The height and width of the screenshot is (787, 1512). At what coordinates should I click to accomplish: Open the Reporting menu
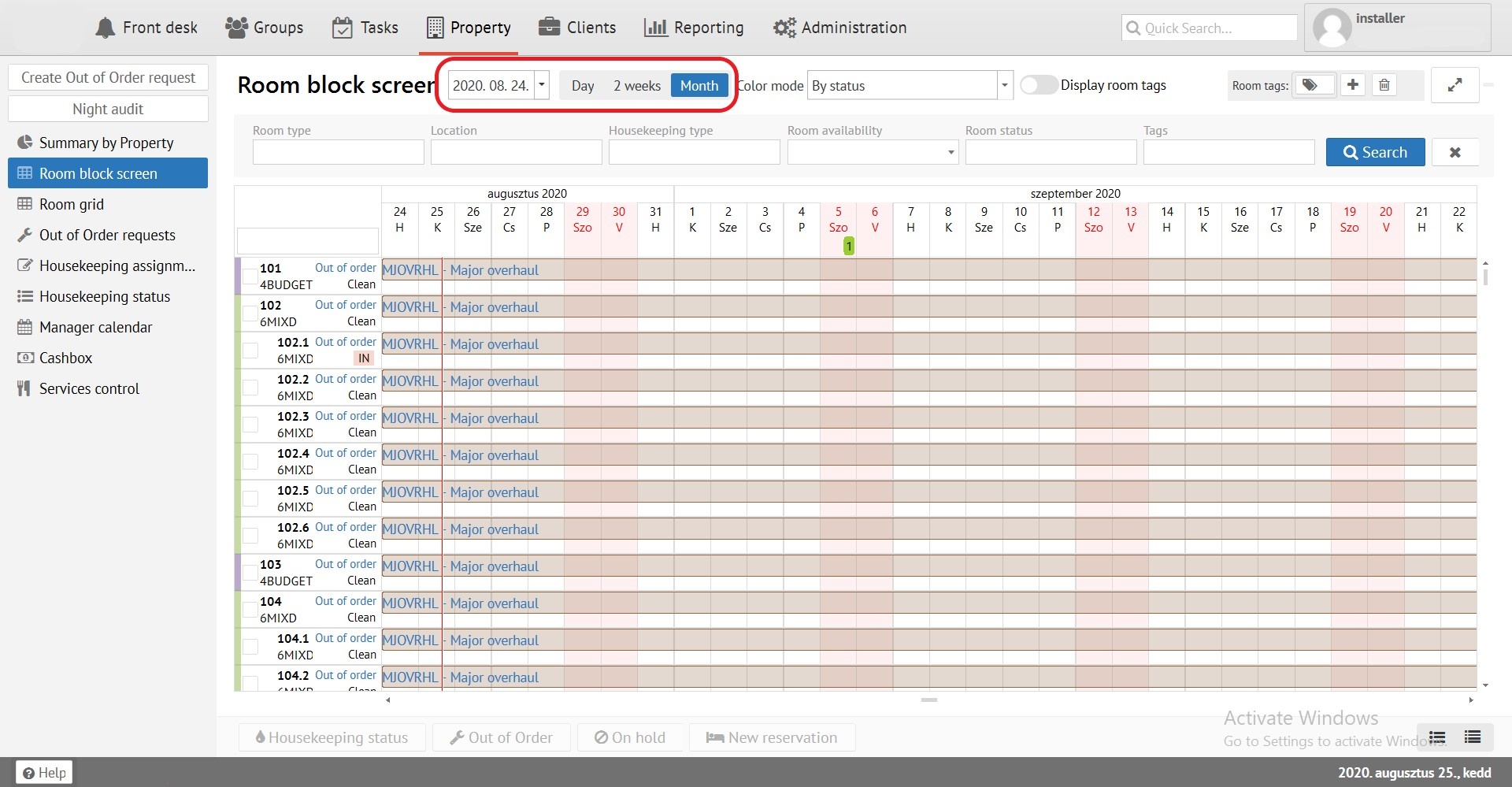click(694, 28)
